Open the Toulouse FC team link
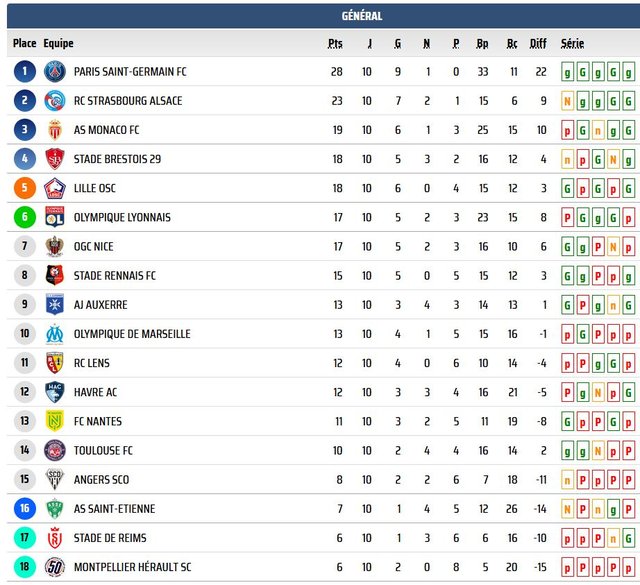The width and height of the screenshot is (640, 585). pos(103,450)
